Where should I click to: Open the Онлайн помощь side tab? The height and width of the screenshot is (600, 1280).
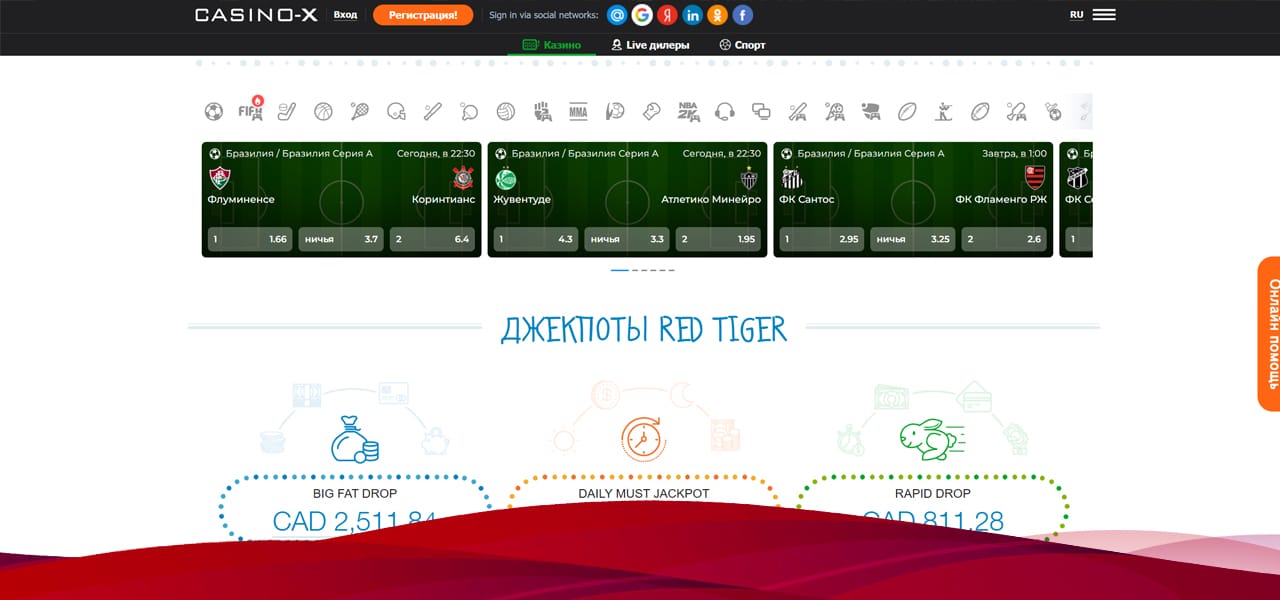[x=1268, y=333]
